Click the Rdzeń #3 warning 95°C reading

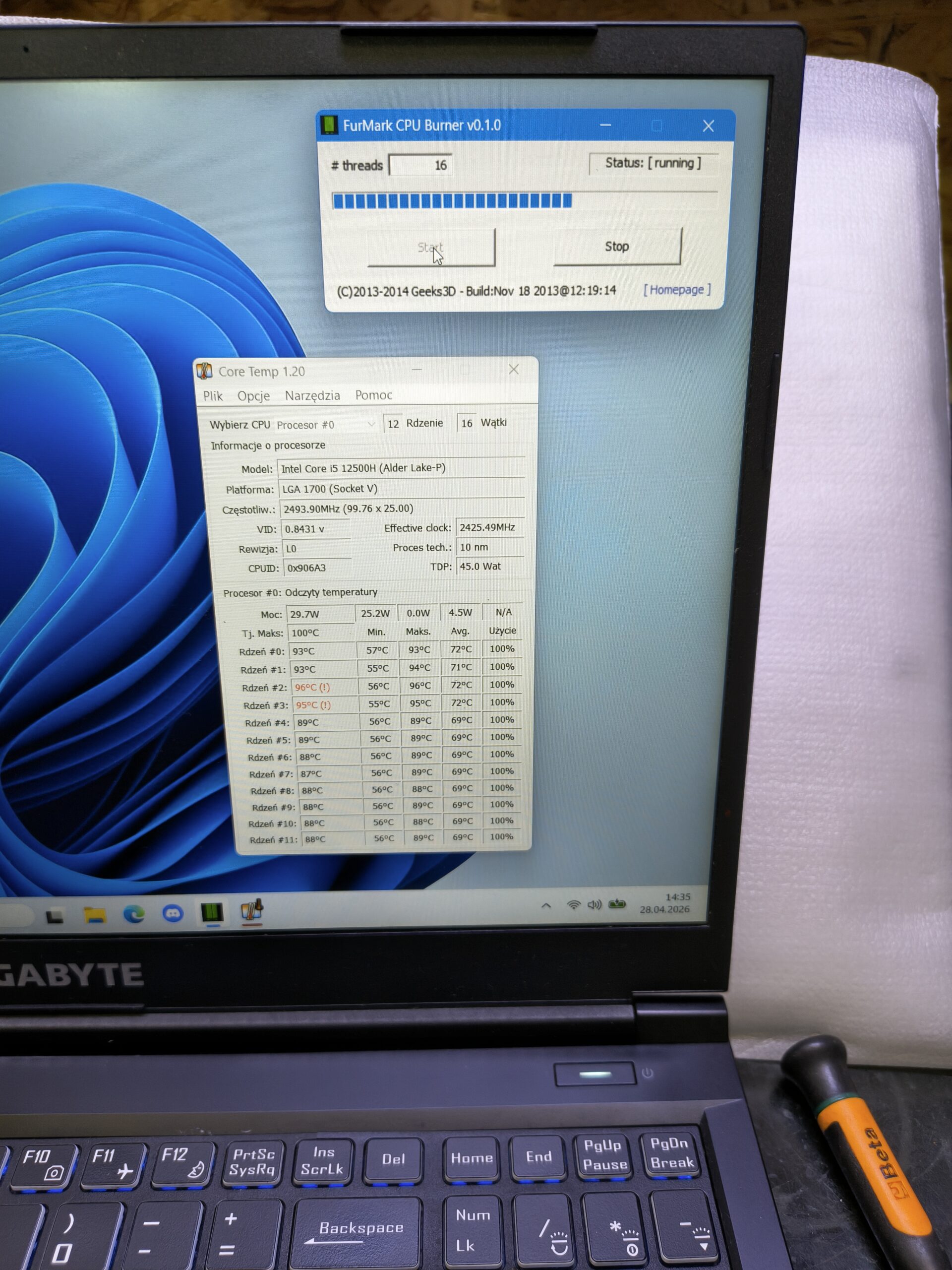tap(327, 705)
